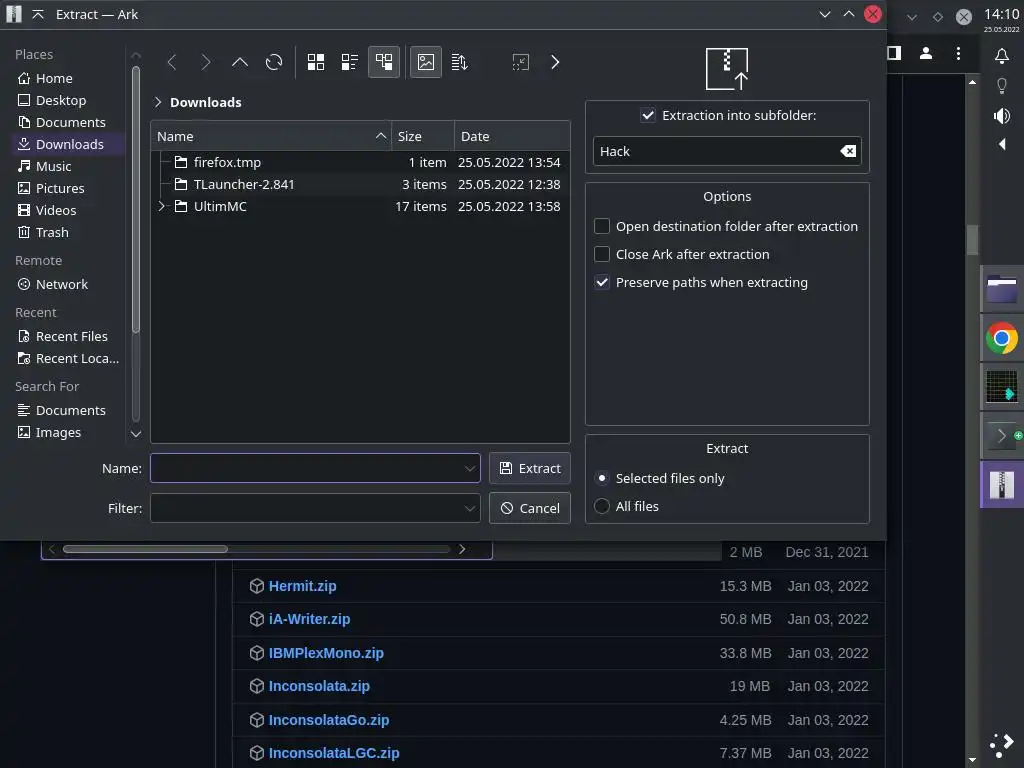This screenshot has width=1024, height=768.
Task: Open InconsolataGo.zip link in browser
Action: click(x=329, y=720)
